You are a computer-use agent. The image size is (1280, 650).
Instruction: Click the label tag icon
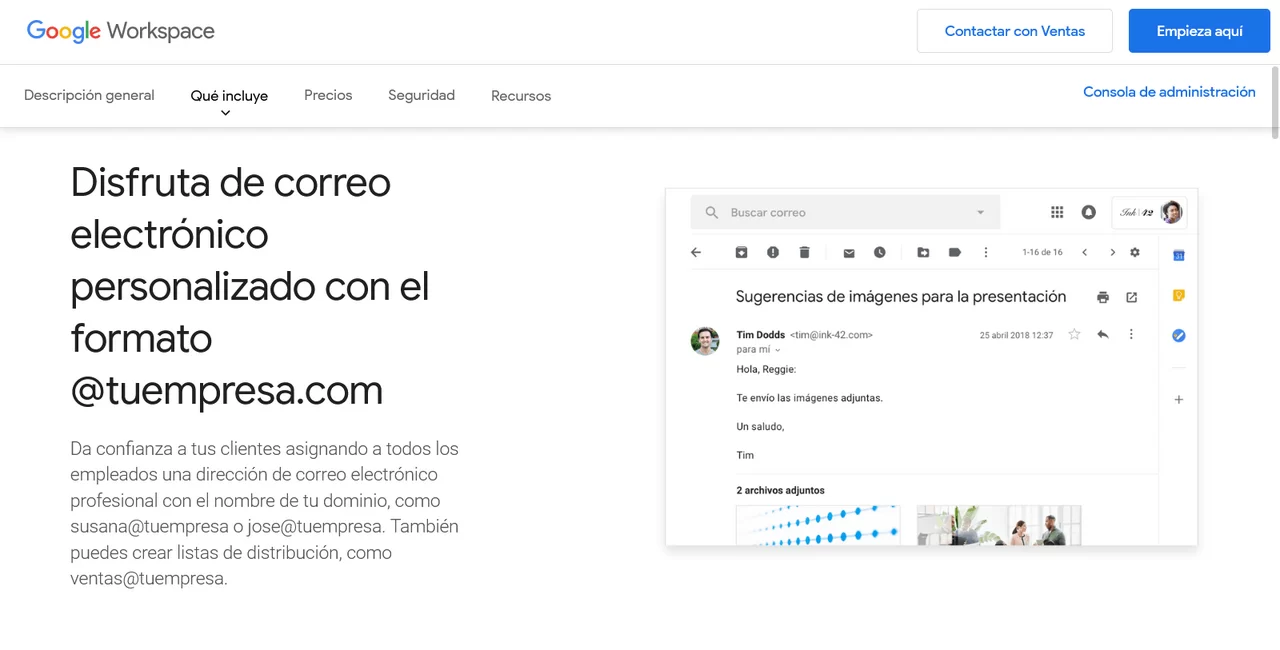click(955, 252)
